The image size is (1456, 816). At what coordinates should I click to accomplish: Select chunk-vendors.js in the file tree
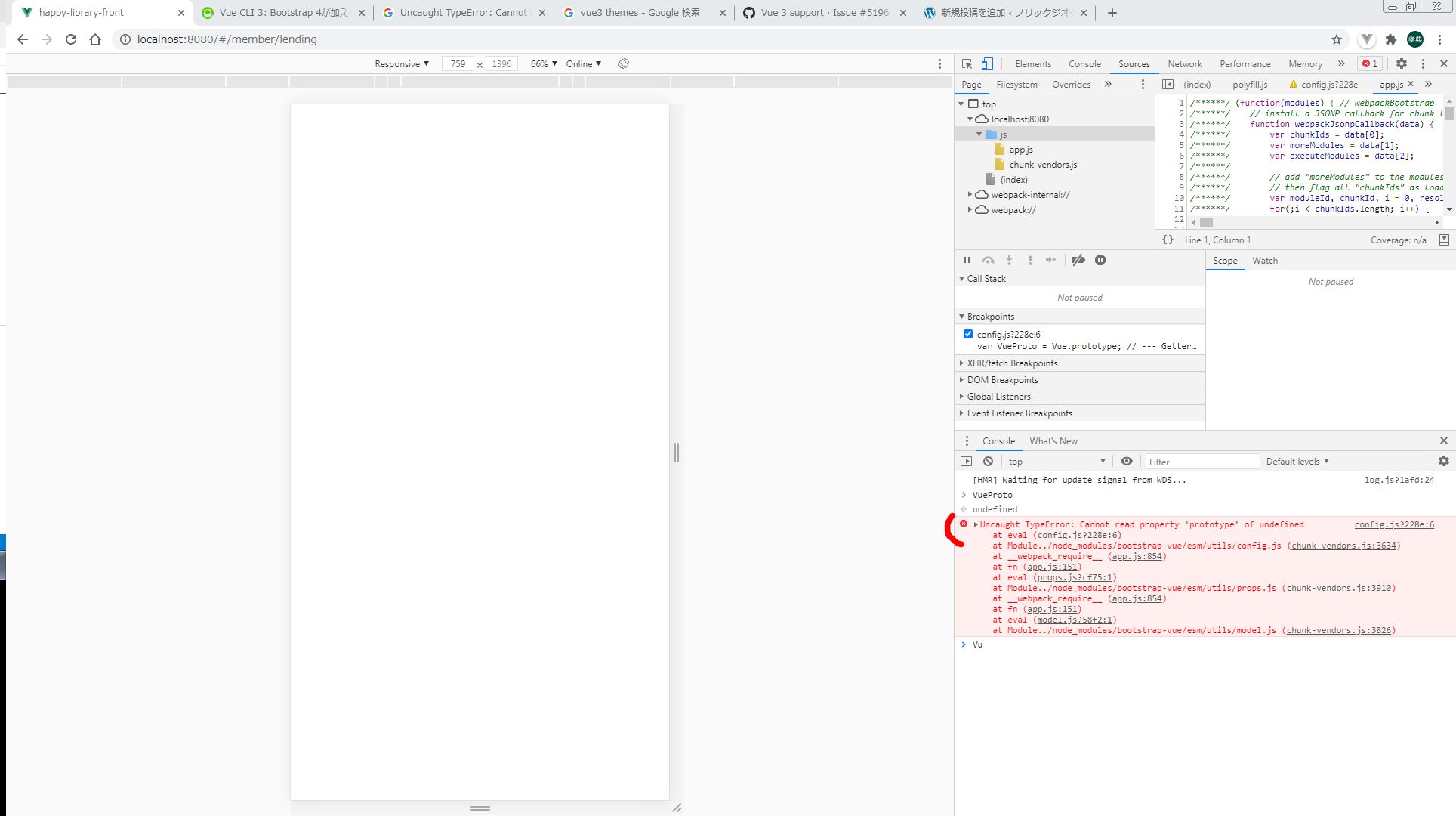point(1042,165)
